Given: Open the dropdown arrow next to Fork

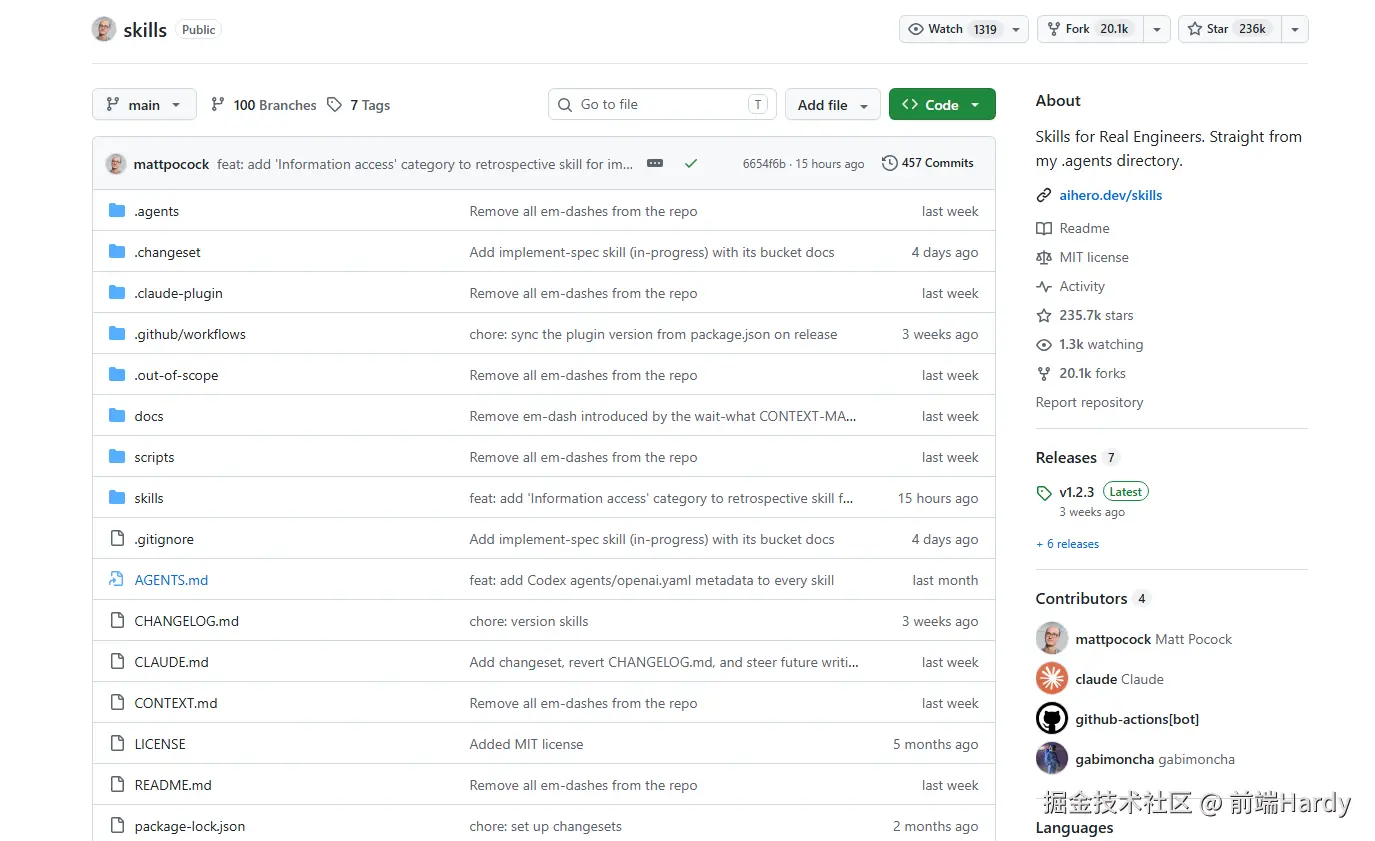Looking at the screenshot, I should coord(1157,29).
